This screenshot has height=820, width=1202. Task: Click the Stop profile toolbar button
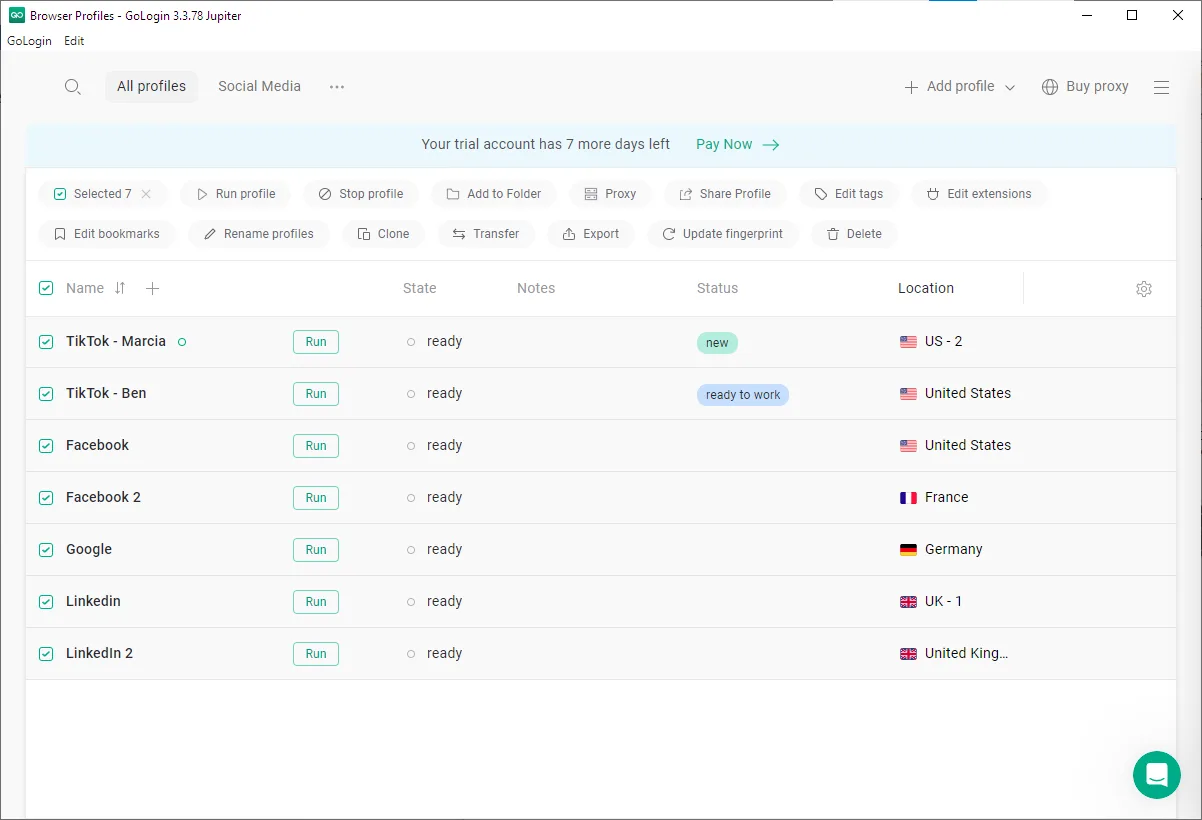[361, 194]
